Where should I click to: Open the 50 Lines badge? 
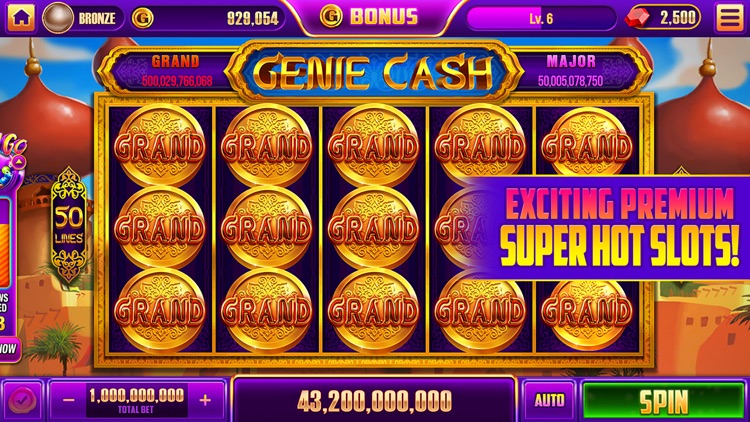69,225
